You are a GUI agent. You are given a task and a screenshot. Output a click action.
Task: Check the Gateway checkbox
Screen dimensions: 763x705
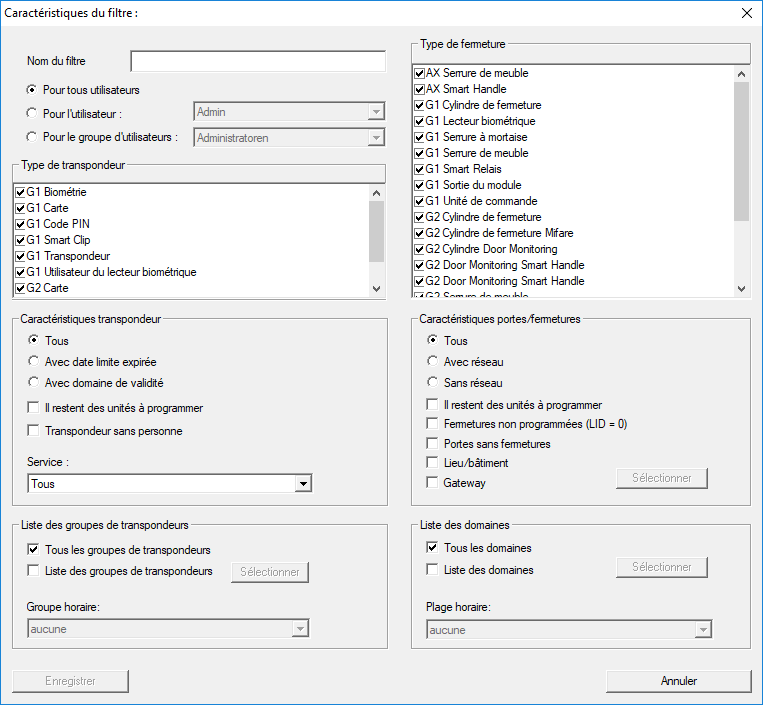pos(433,483)
